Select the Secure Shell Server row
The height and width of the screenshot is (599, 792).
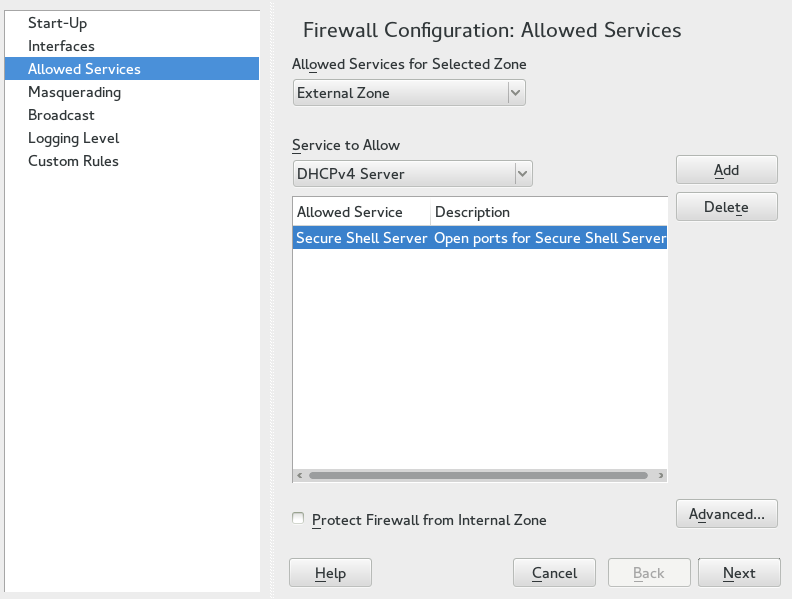[480, 239]
